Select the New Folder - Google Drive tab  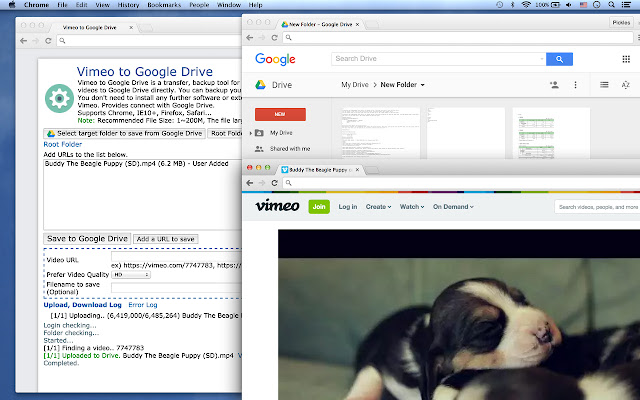(x=320, y=24)
